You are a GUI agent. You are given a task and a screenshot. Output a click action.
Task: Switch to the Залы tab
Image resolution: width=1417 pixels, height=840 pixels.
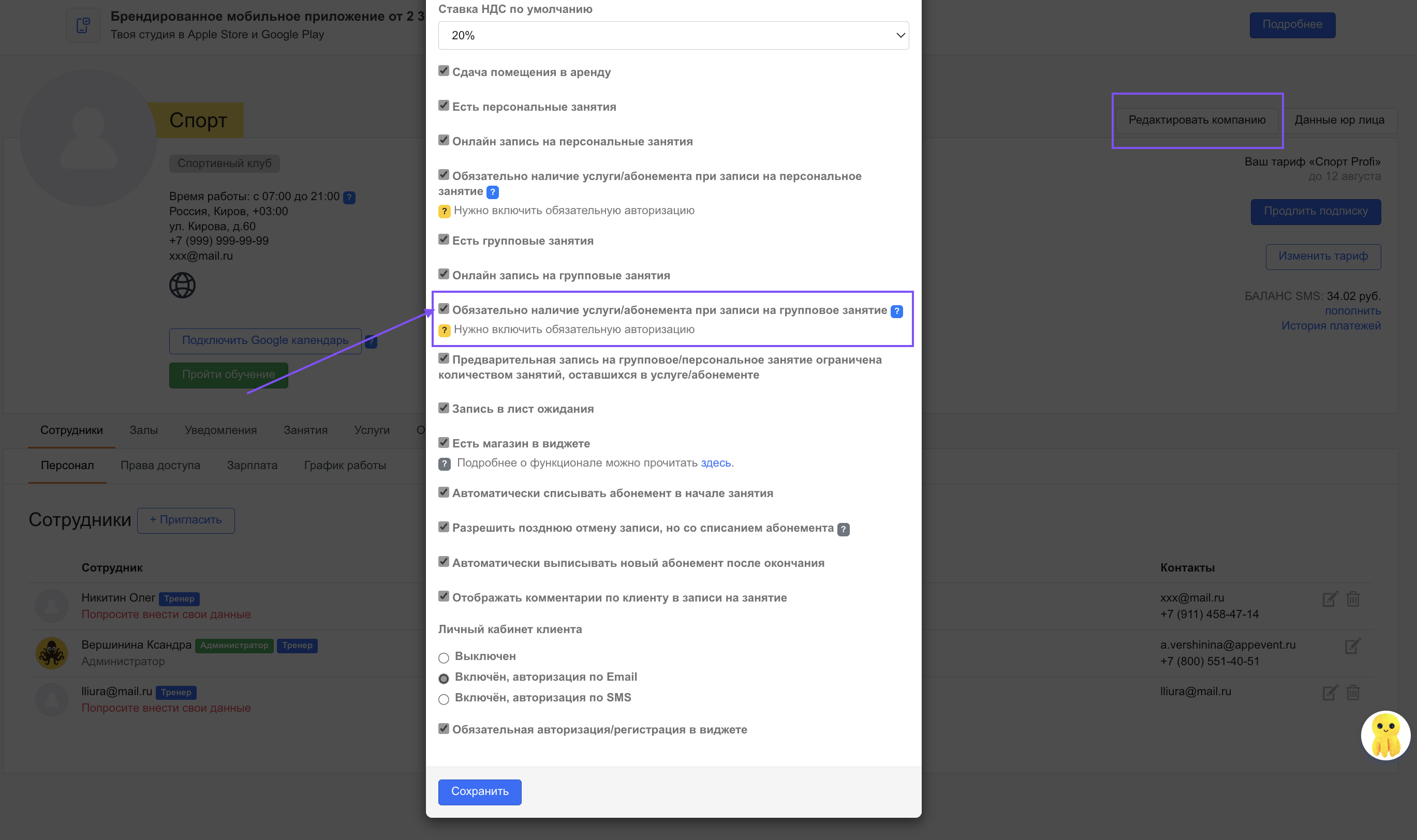143,430
